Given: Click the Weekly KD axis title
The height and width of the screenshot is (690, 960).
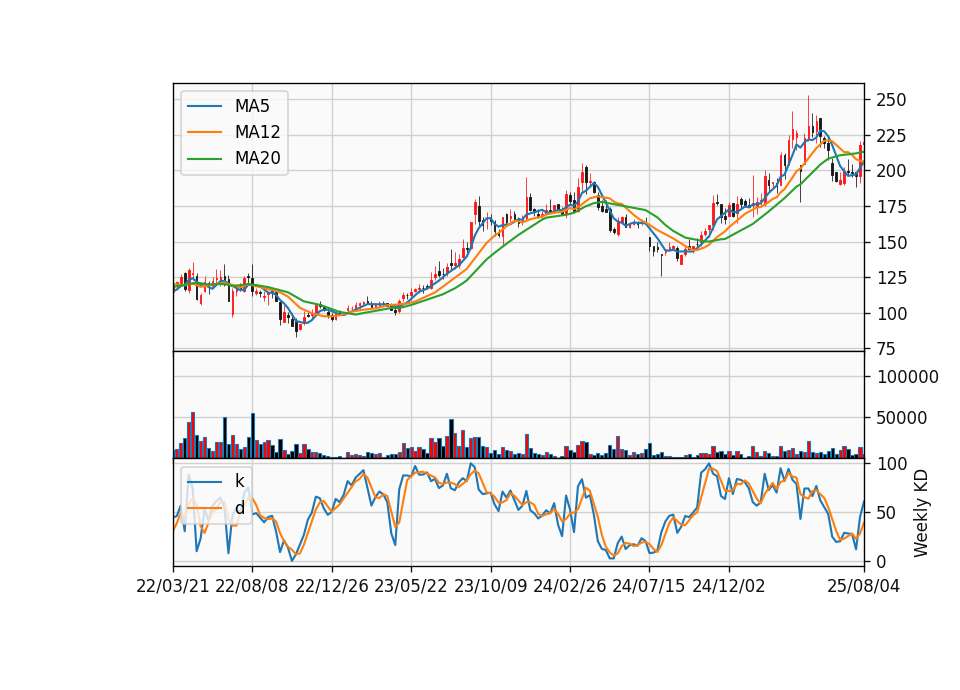Looking at the screenshot, I should tap(920, 513).
